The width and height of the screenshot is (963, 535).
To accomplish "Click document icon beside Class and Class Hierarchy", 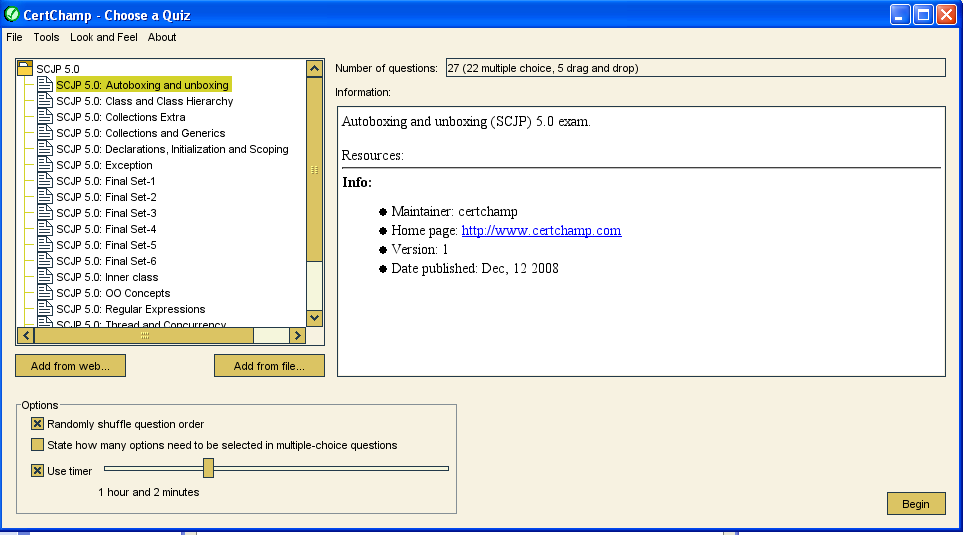I will coord(45,101).
